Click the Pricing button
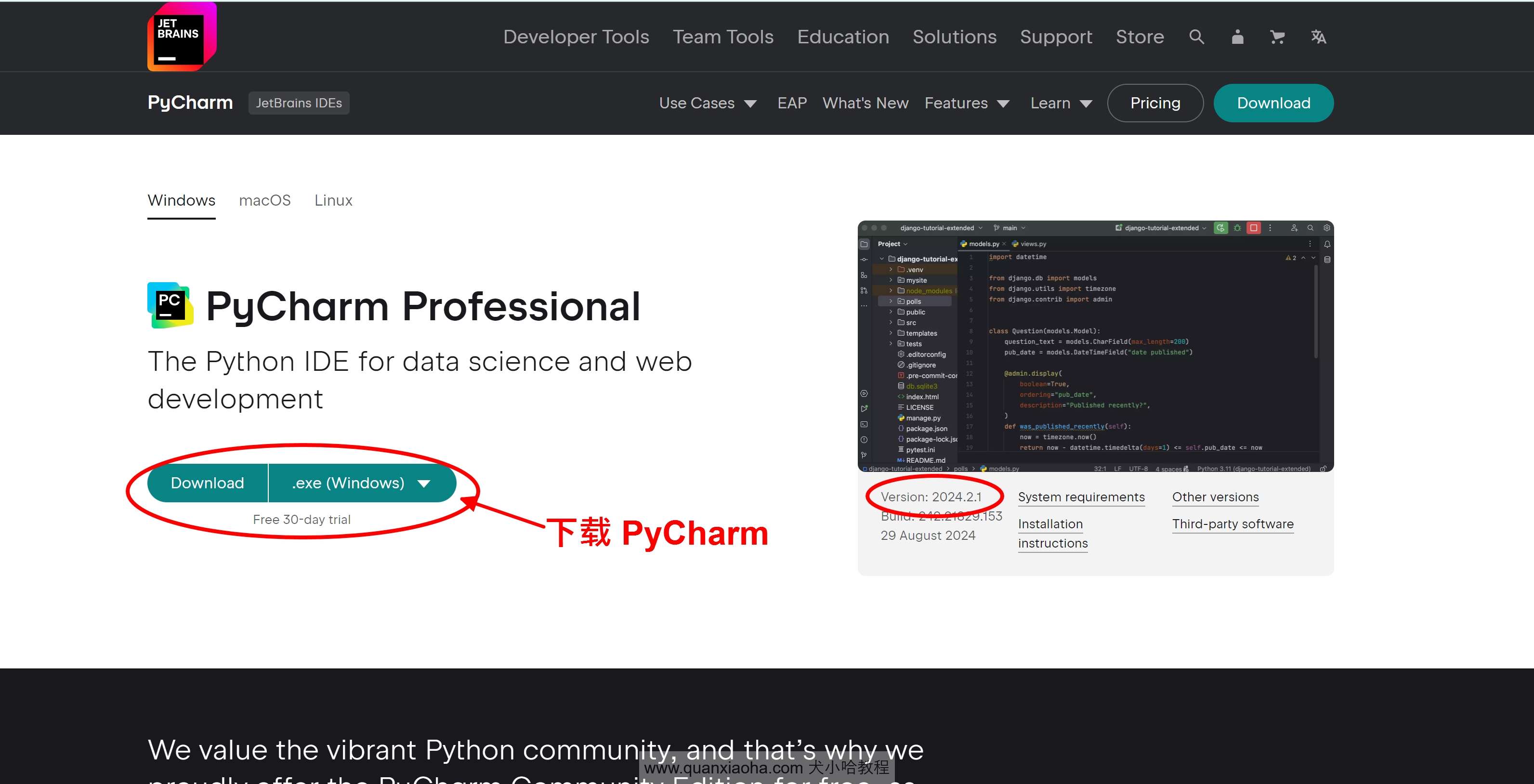The width and height of the screenshot is (1534, 784). coord(1154,103)
